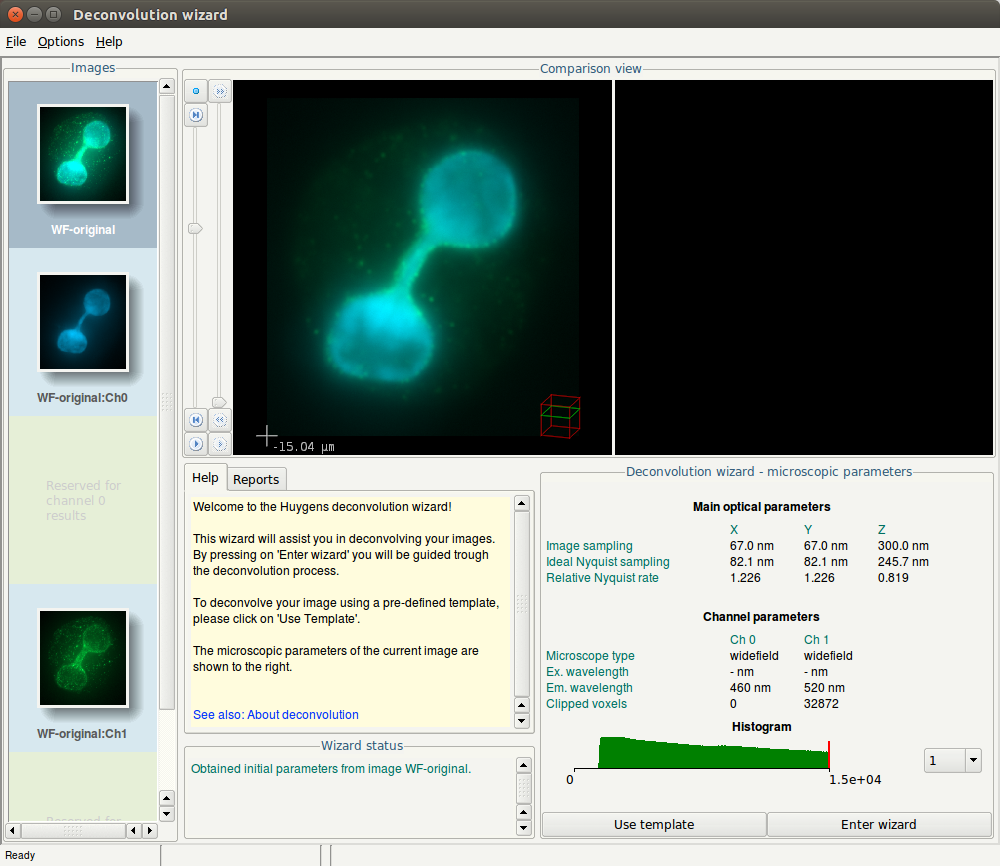Image resolution: width=1000 pixels, height=866 pixels.
Task: Click the Use template button
Action: pos(654,825)
